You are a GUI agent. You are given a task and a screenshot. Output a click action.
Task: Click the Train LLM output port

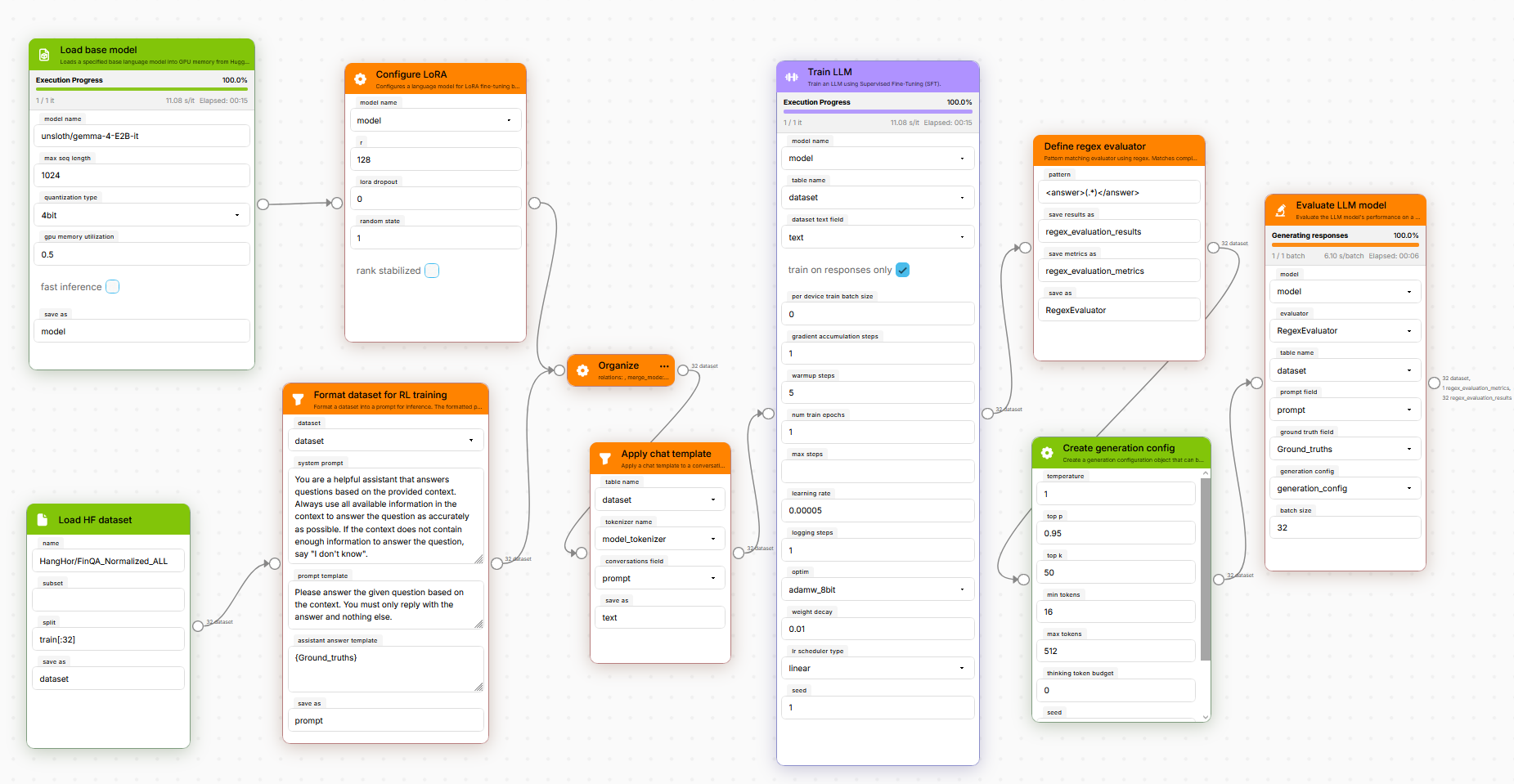click(x=987, y=414)
